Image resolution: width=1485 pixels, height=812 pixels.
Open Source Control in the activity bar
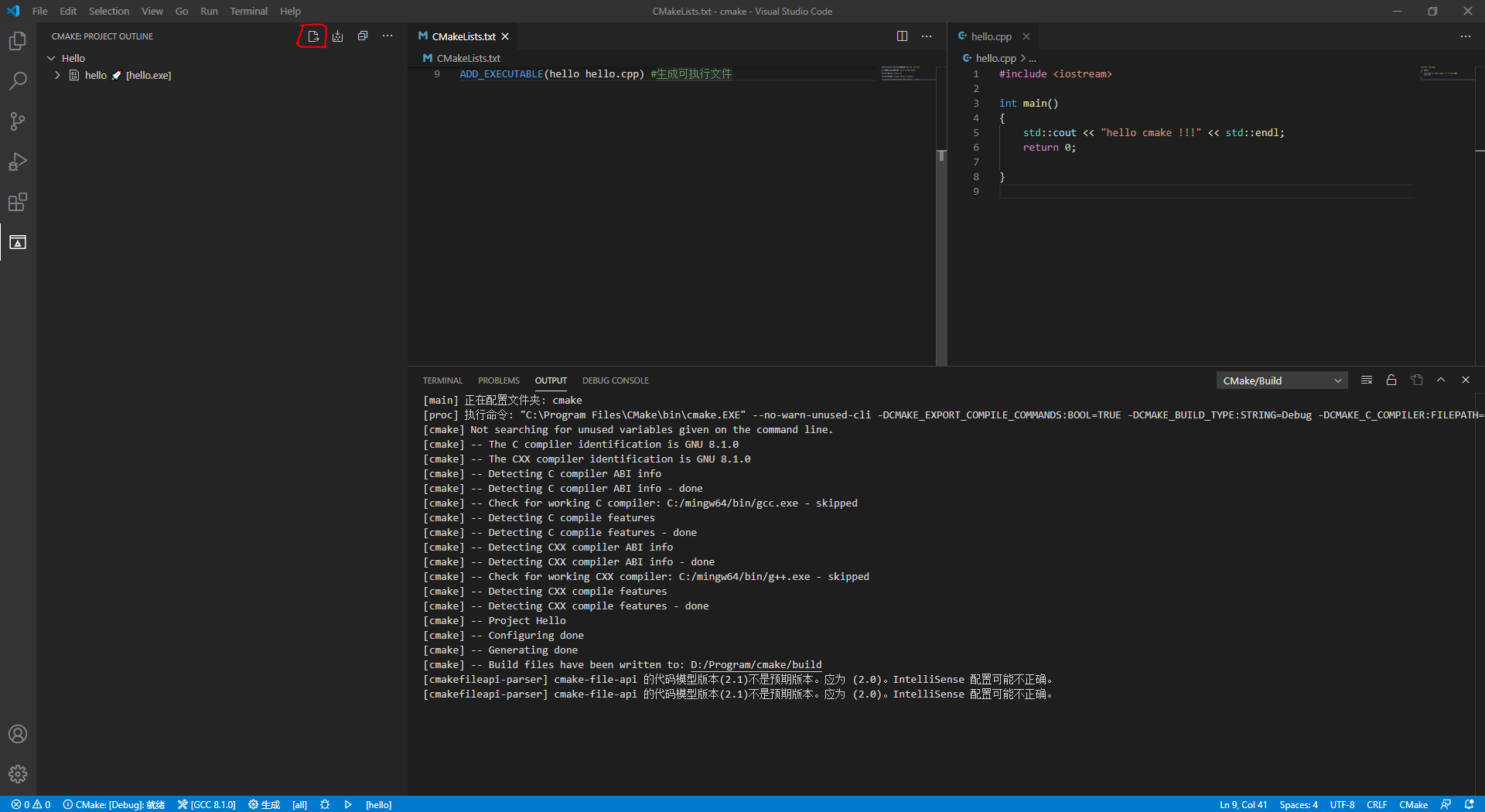coord(17,121)
